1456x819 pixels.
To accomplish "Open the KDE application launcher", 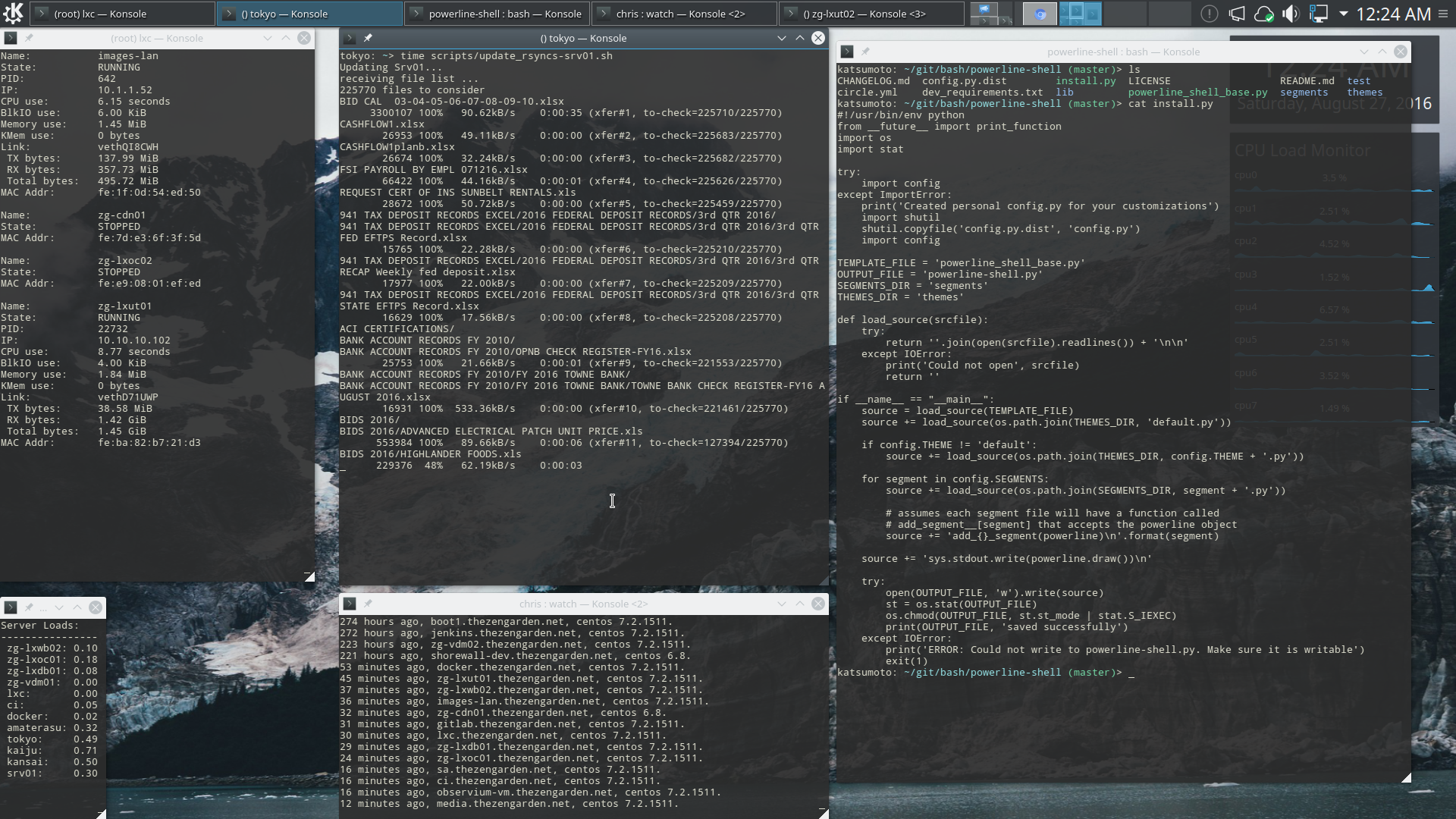I will pyautogui.click(x=14, y=13).
